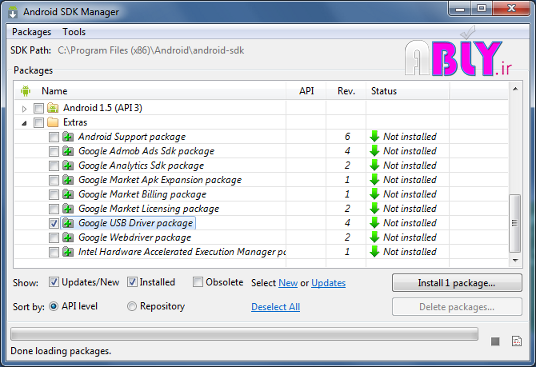The height and width of the screenshot is (367, 536).
Task: Click the Android Support package icon
Action: point(68,137)
